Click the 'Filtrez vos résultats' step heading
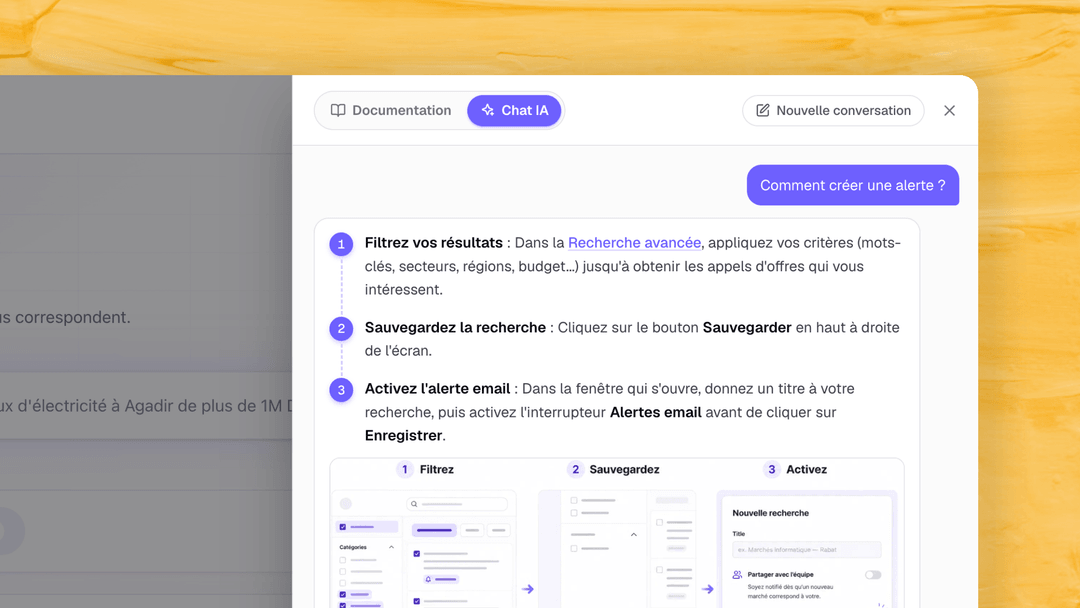1080x608 pixels. pos(433,243)
